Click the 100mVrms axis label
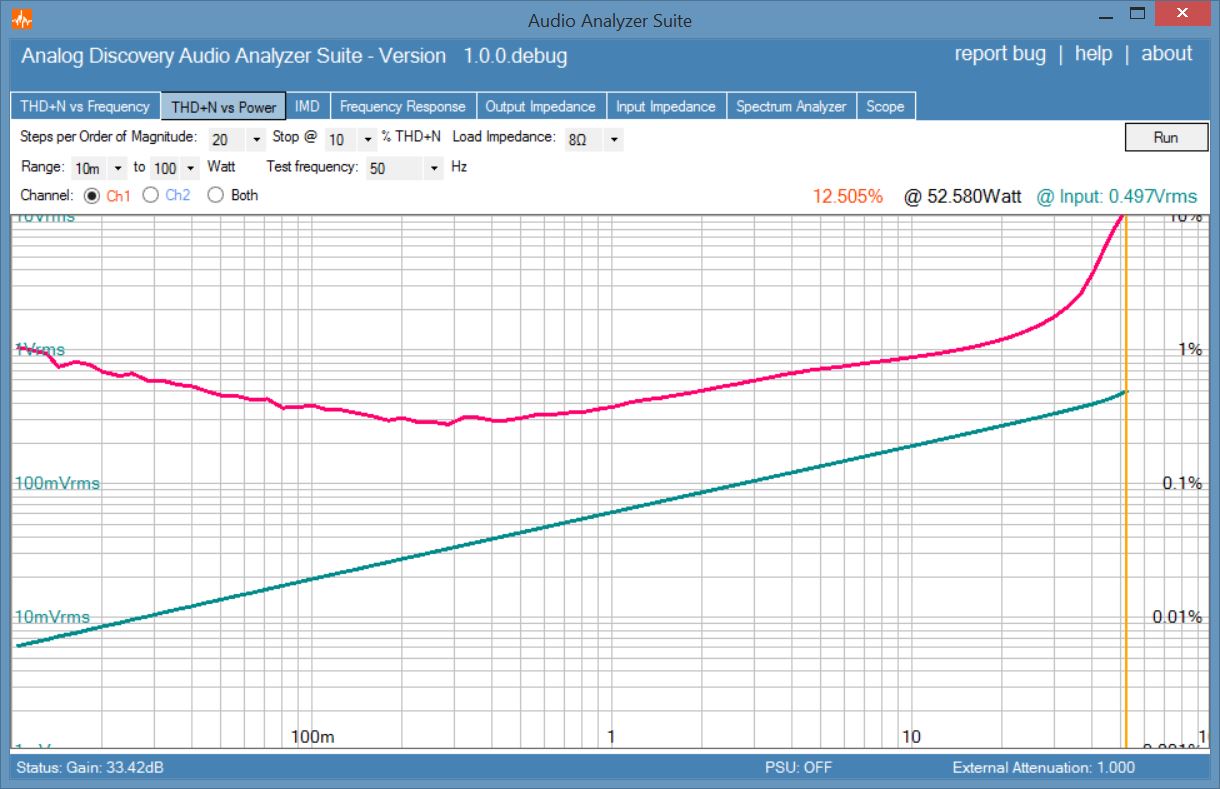Screen dimensions: 1220x789 (x=57, y=483)
